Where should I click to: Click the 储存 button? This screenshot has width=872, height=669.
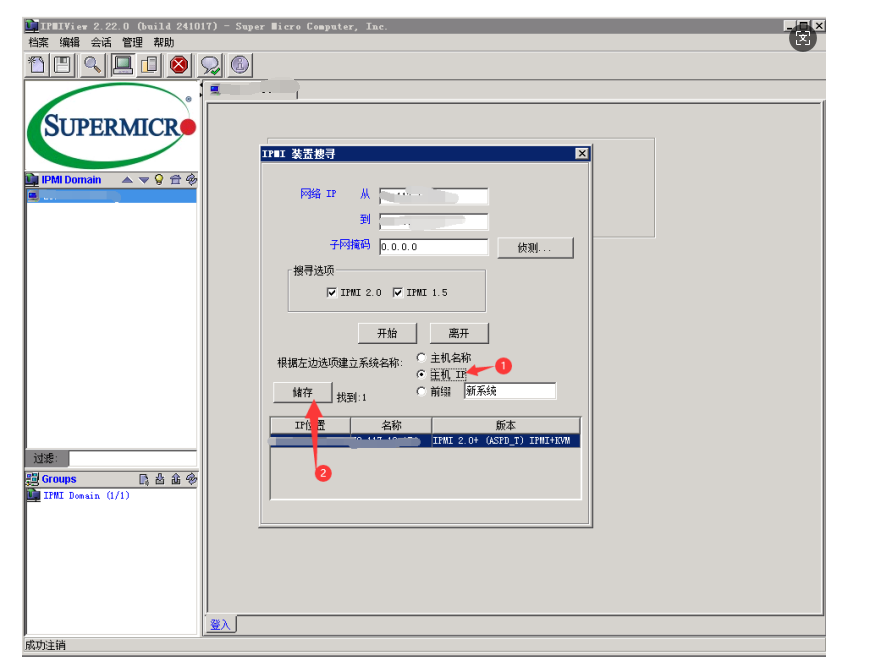point(302,393)
